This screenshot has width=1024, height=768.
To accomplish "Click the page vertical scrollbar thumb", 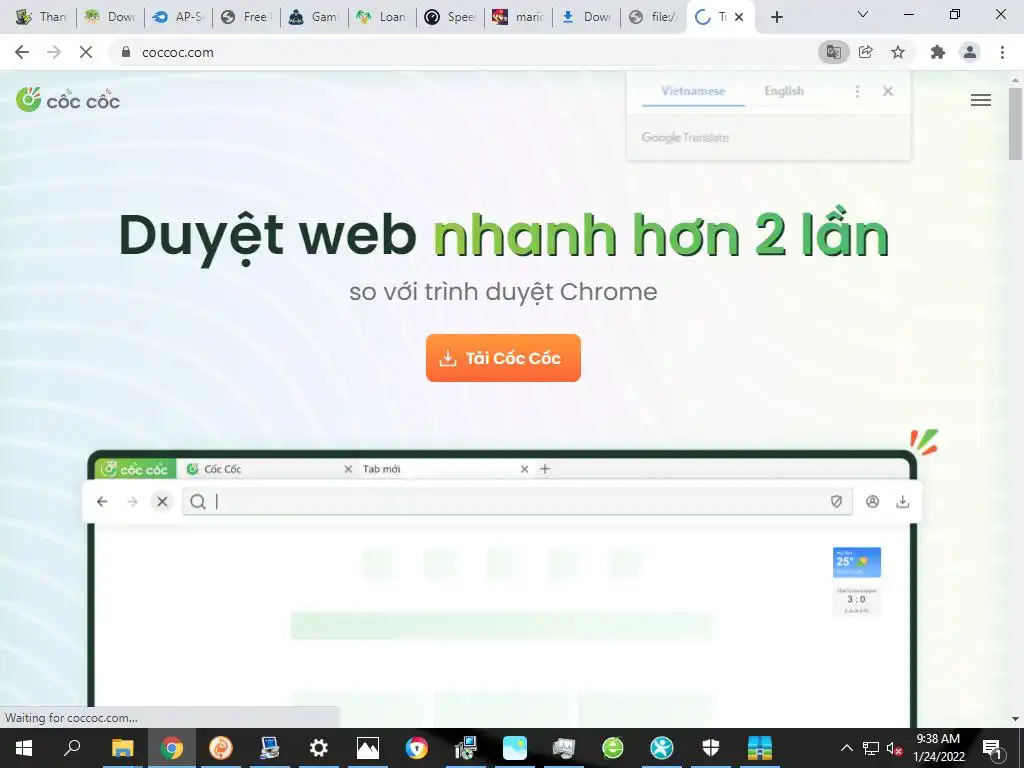I will coord(1016,123).
